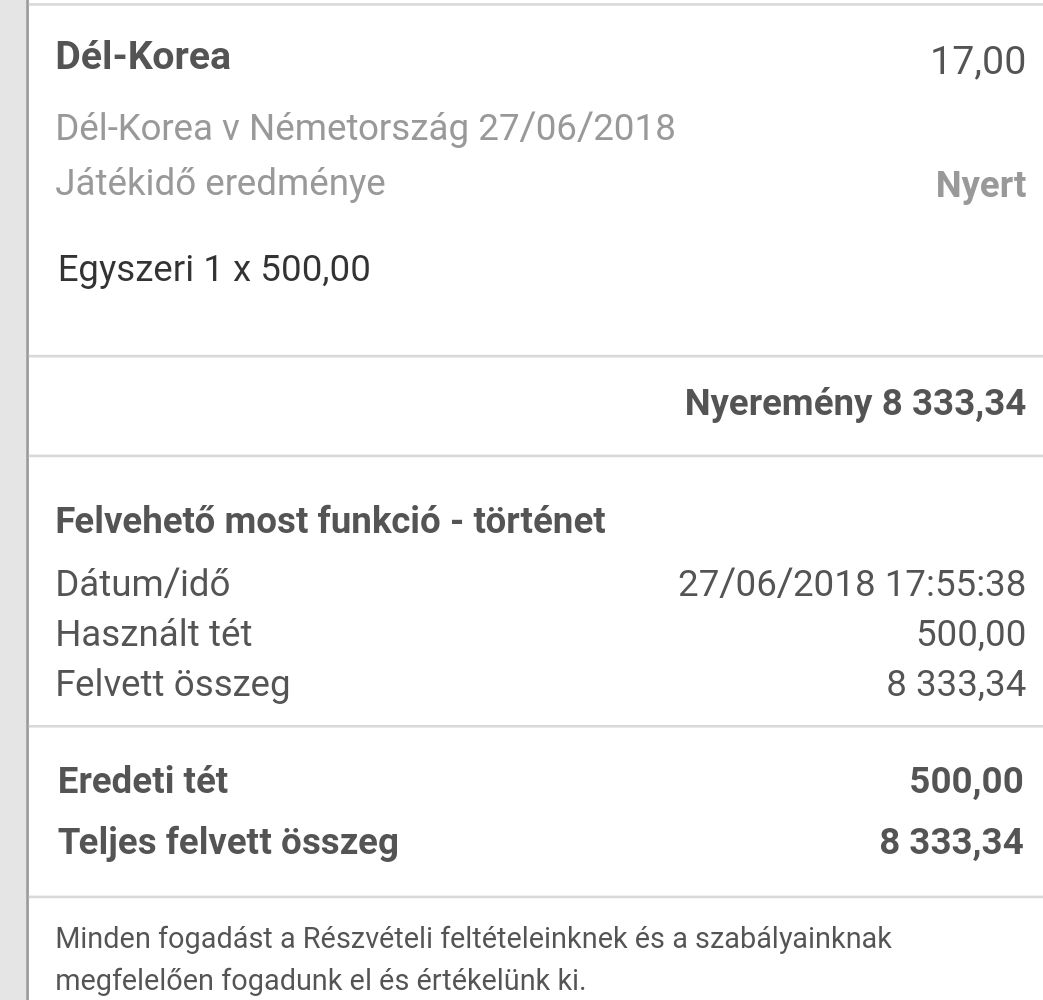Select the Egyszeri 1 x 500,00 line

pos(214,269)
